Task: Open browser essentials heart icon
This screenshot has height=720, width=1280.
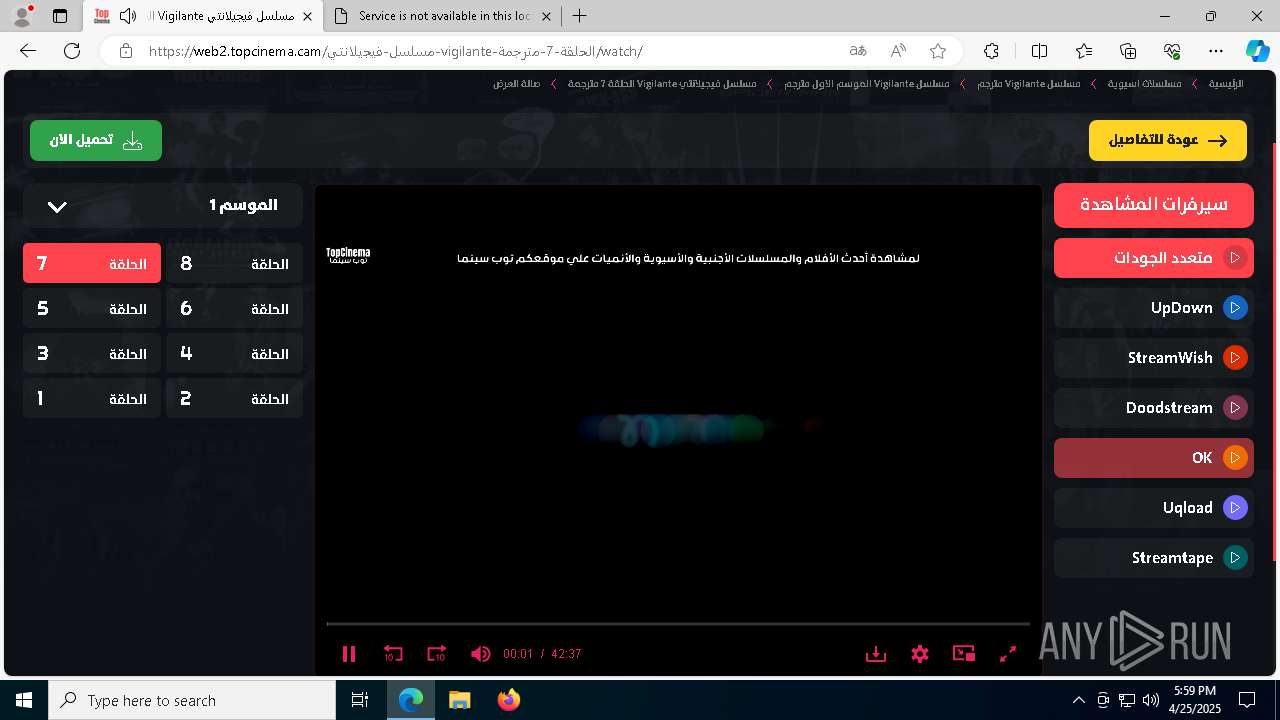Action: pyautogui.click(x=1172, y=51)
